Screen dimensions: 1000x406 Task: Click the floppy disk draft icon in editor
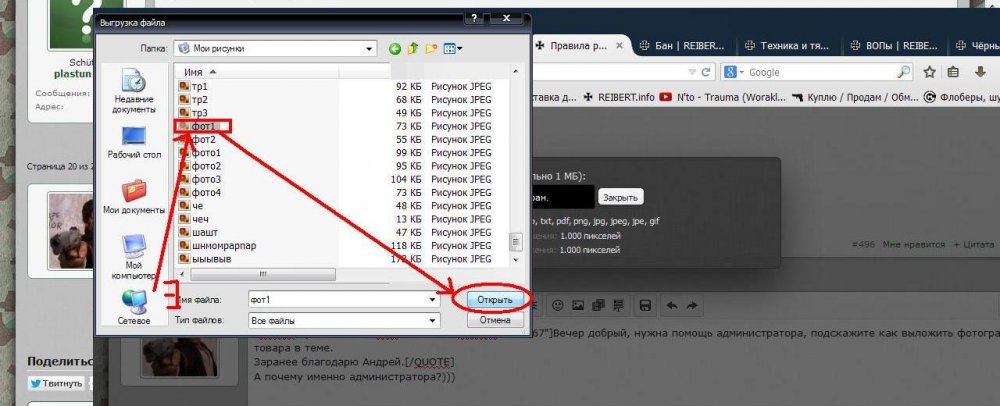(645, 305)
